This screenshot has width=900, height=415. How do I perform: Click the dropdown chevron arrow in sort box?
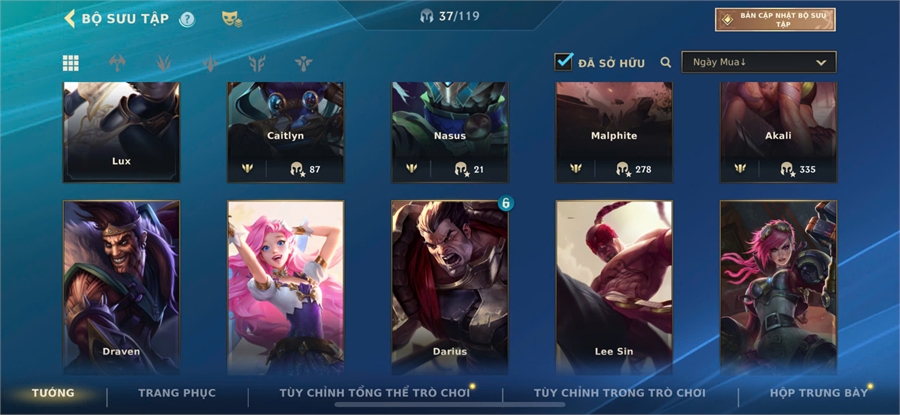[821, 63]
